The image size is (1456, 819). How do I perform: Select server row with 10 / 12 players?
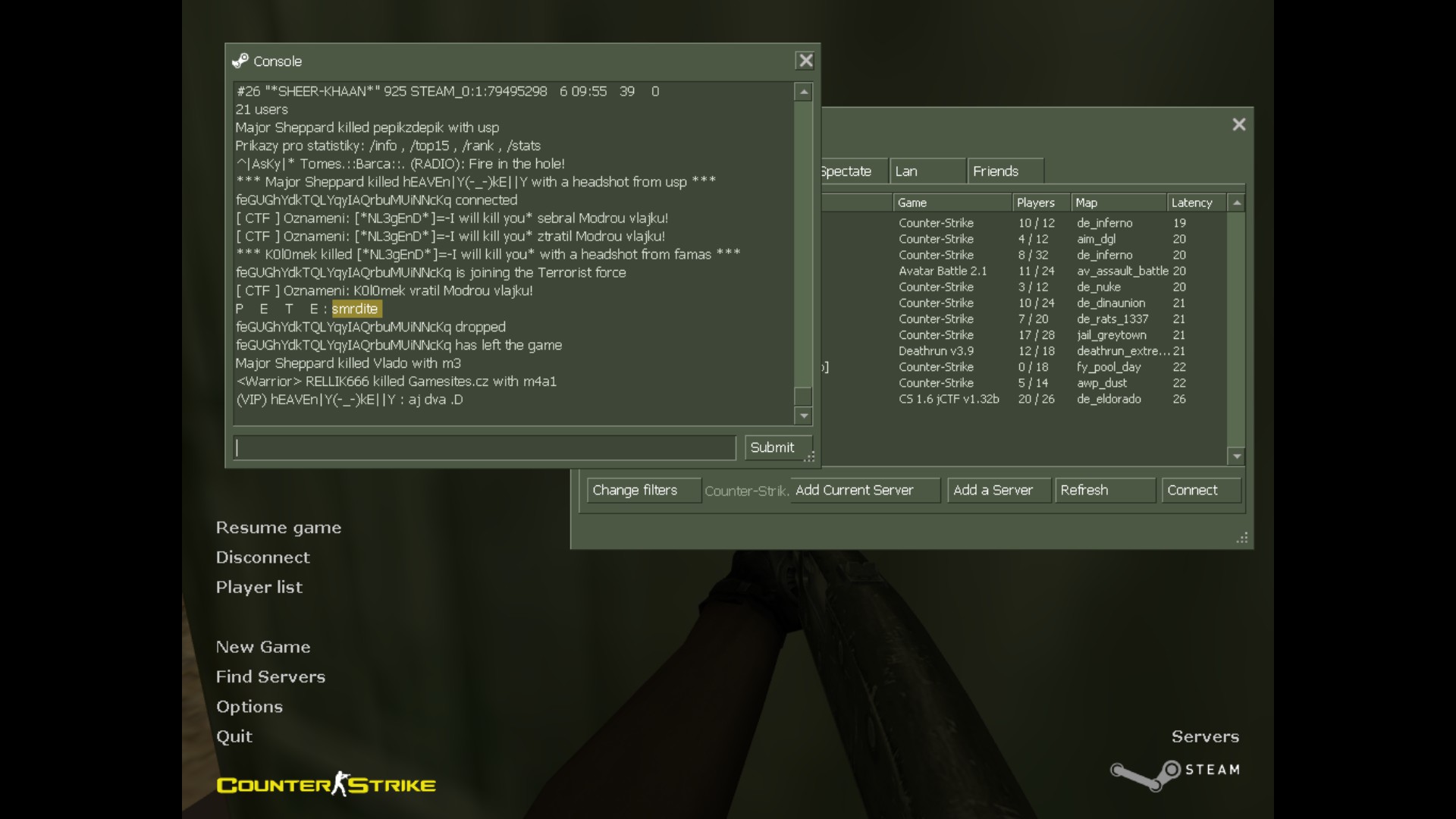[1024, 223]
